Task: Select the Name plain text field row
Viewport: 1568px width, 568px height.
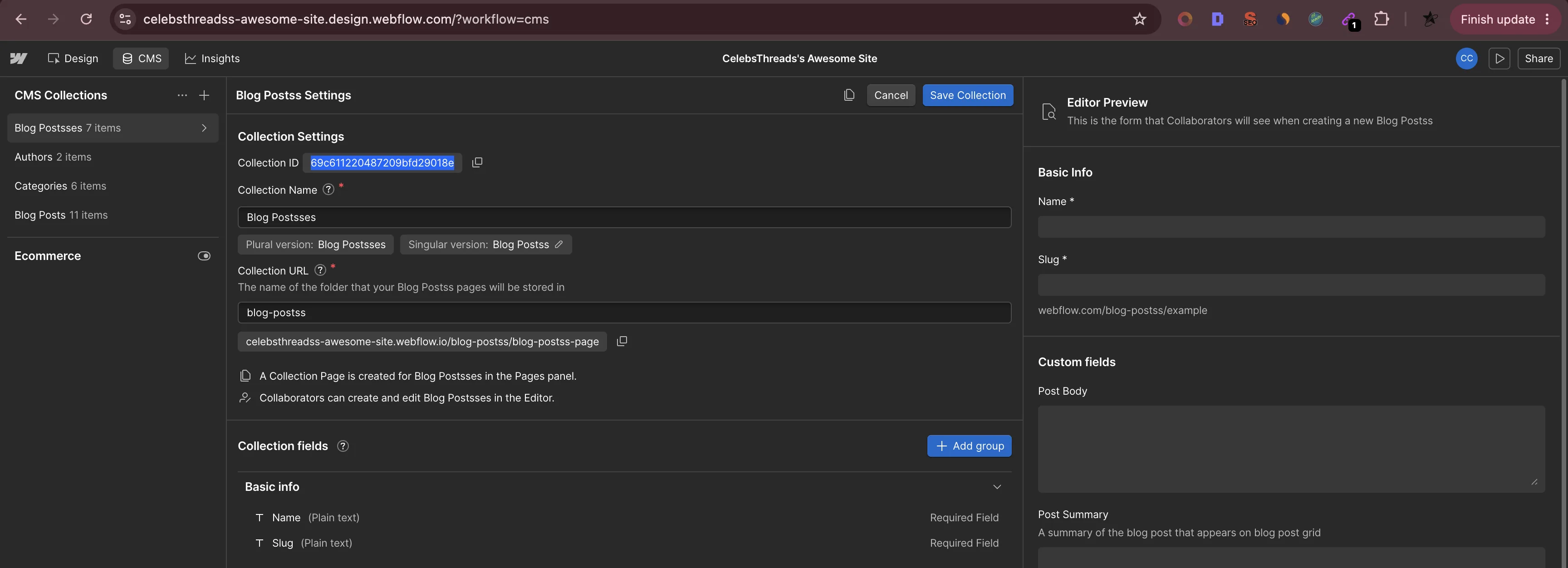Action: pyautogui.click(x=624, y=518)
